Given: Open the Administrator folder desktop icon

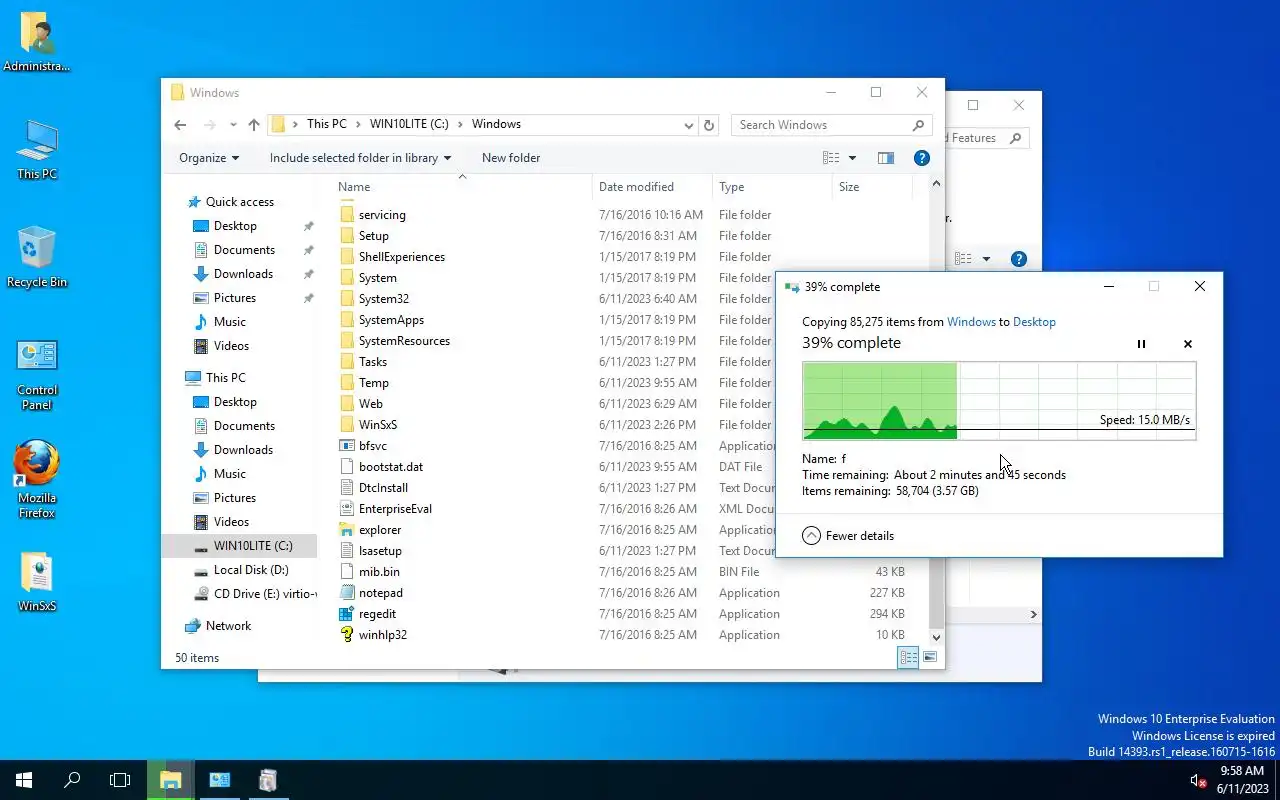Looking at the screenshot, I should pyautogui.click(x=37, y=42).
